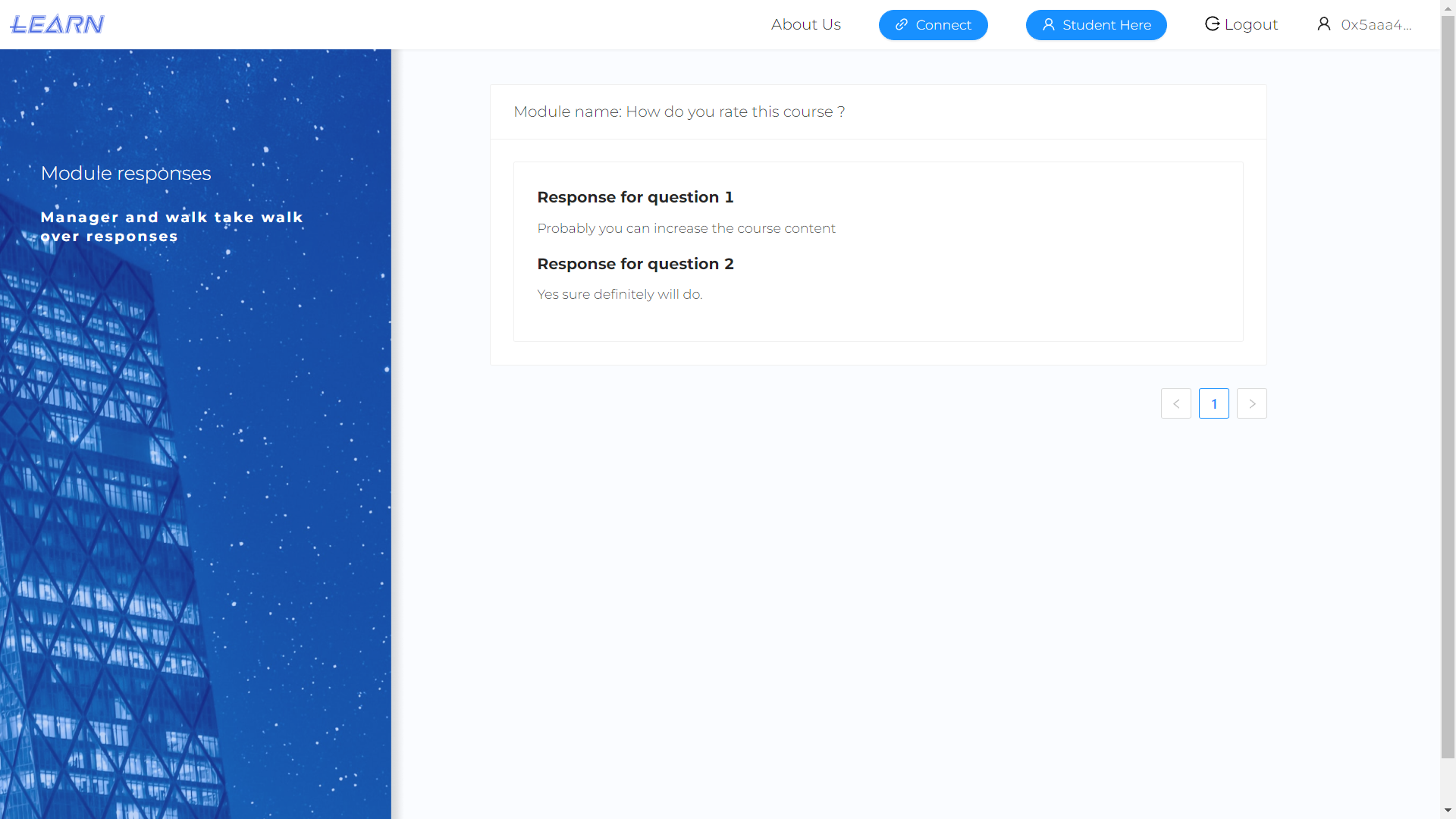Click the Module name header text
The image size is (1456, 819).
[x=679, y=111]
